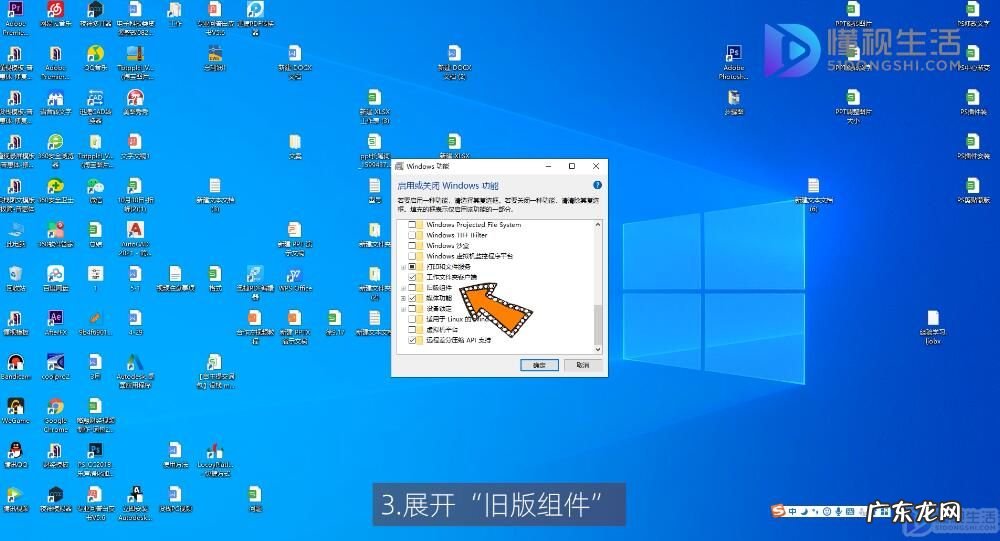The image size is (1000, 541).
Task: Minimize the Windows 功能 dialog
Action: (548, 166)
